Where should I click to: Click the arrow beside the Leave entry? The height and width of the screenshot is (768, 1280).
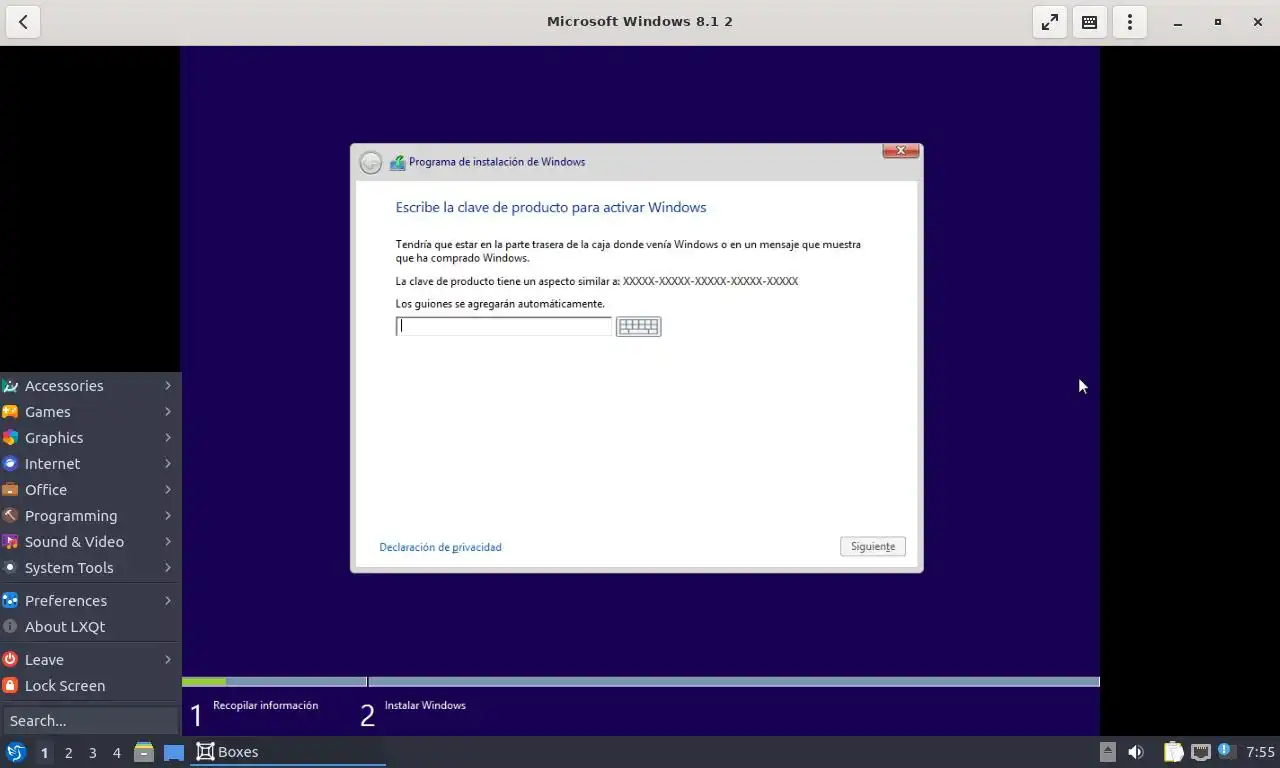tap(168, 660)
